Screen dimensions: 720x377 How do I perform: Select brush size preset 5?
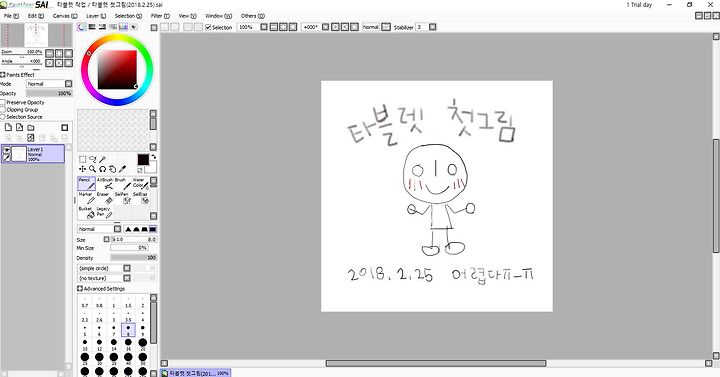point(85,330)
